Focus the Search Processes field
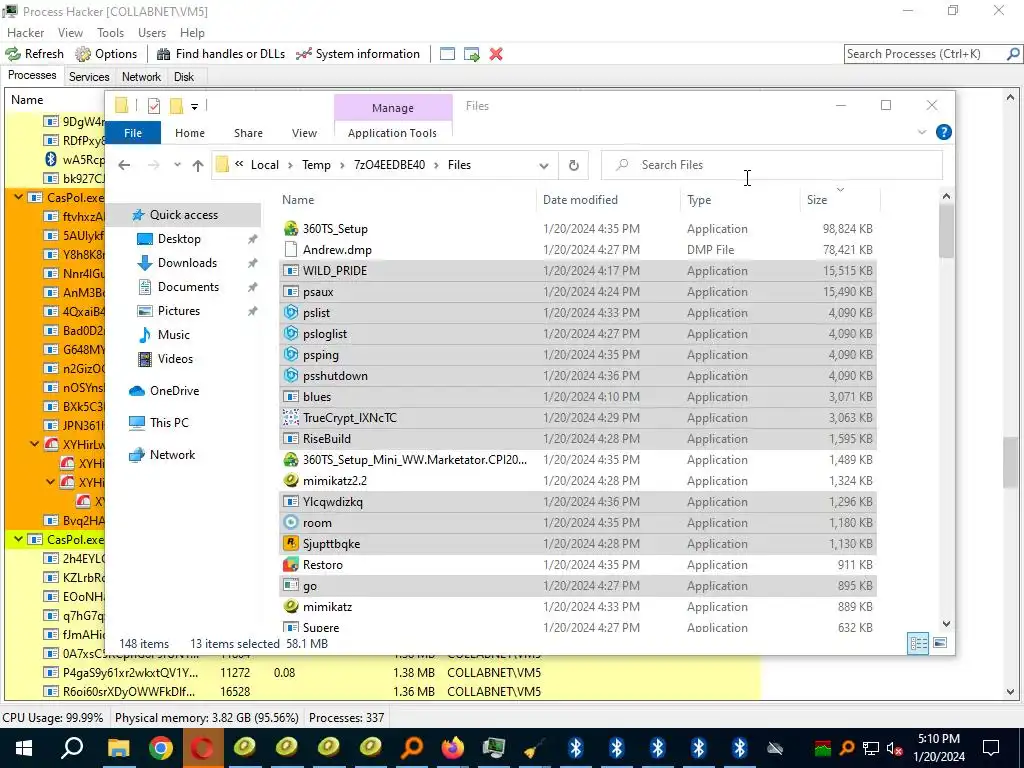Screen dimensions: 1024x768 click(925, 54)
